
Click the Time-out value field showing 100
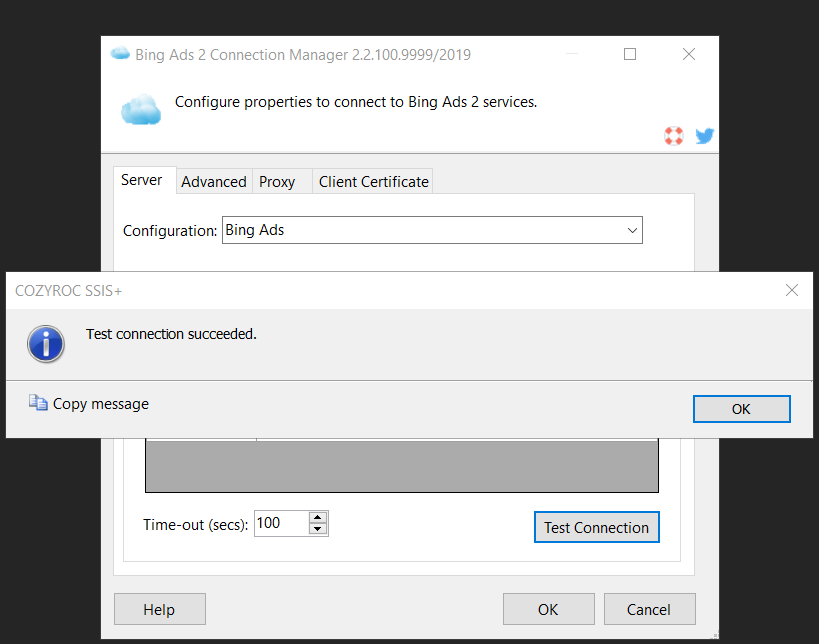[x=281, y=523]
